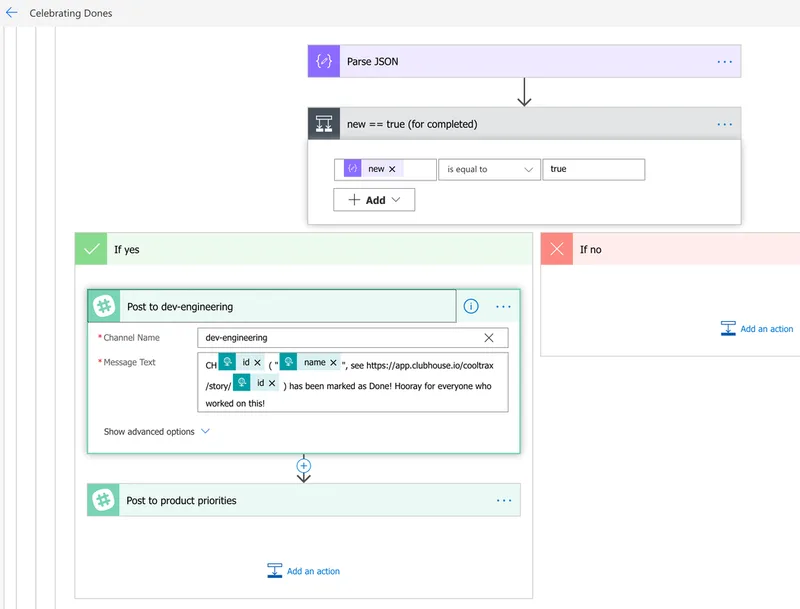
Task: Collapse the 'new == true (for completed)' condition header
Action: tap(524, 124)
